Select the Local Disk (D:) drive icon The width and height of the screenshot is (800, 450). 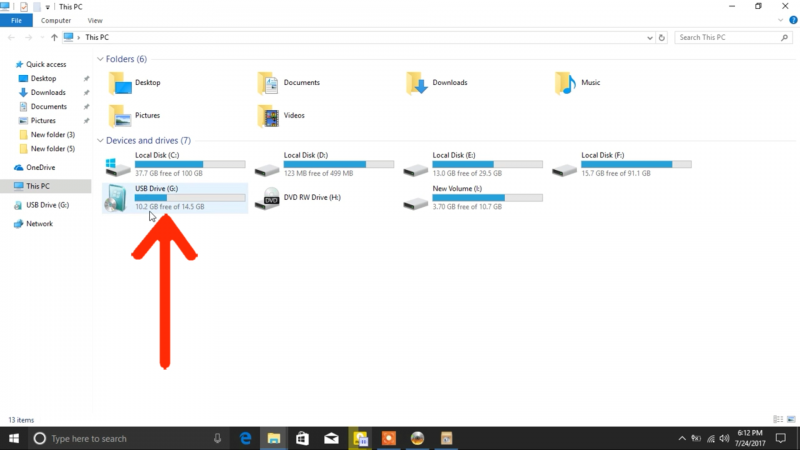267,170
